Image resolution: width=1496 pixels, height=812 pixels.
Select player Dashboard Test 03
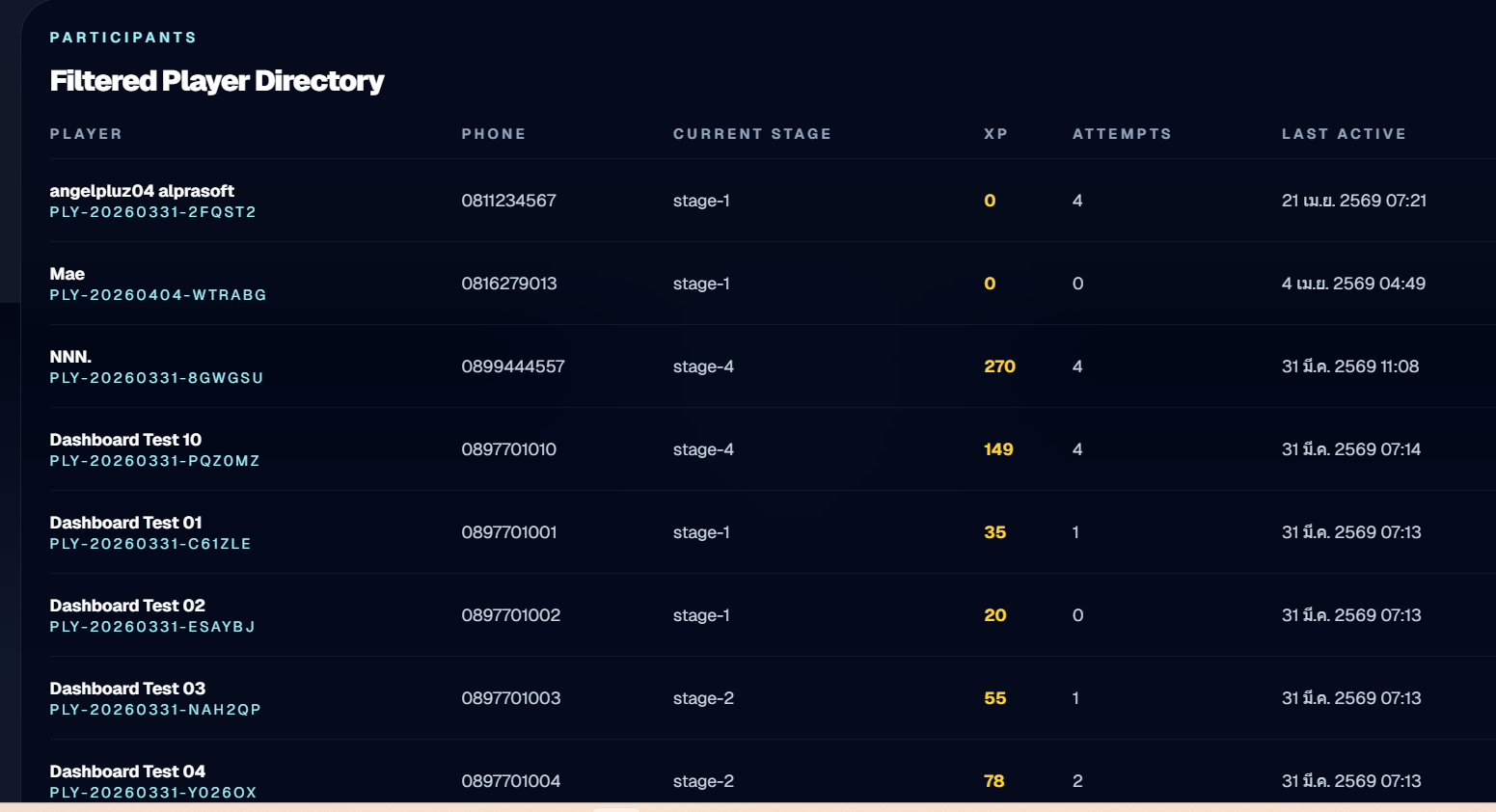[x=127, y=689]
